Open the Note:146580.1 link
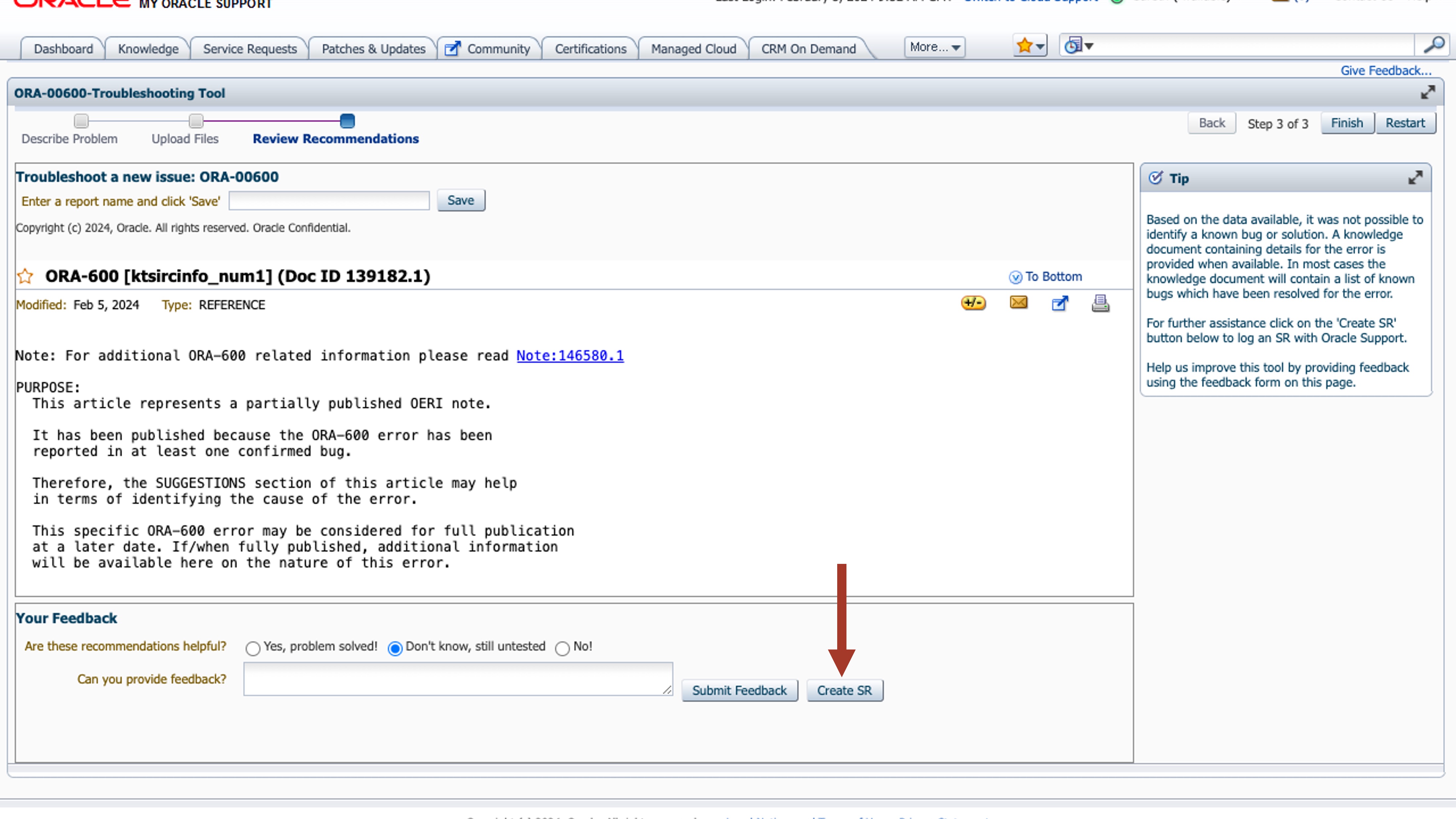Viewport: 1456px width, 819px height. point(570,355)
